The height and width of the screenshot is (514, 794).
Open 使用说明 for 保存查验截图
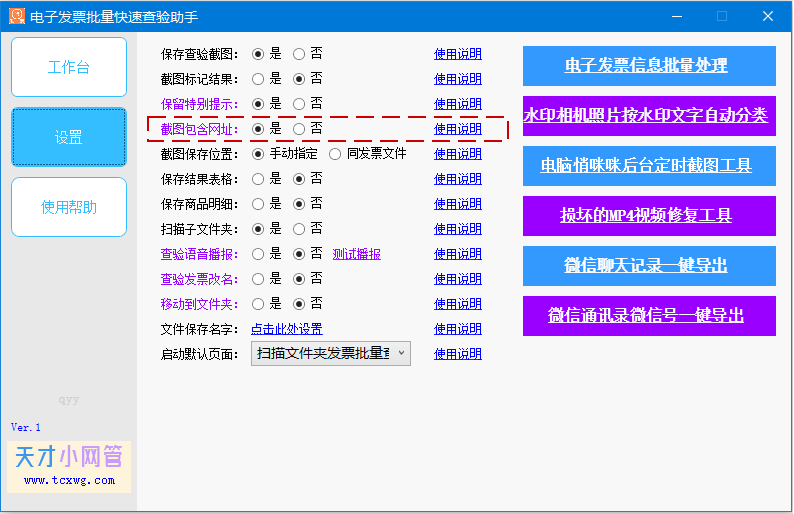458,54
